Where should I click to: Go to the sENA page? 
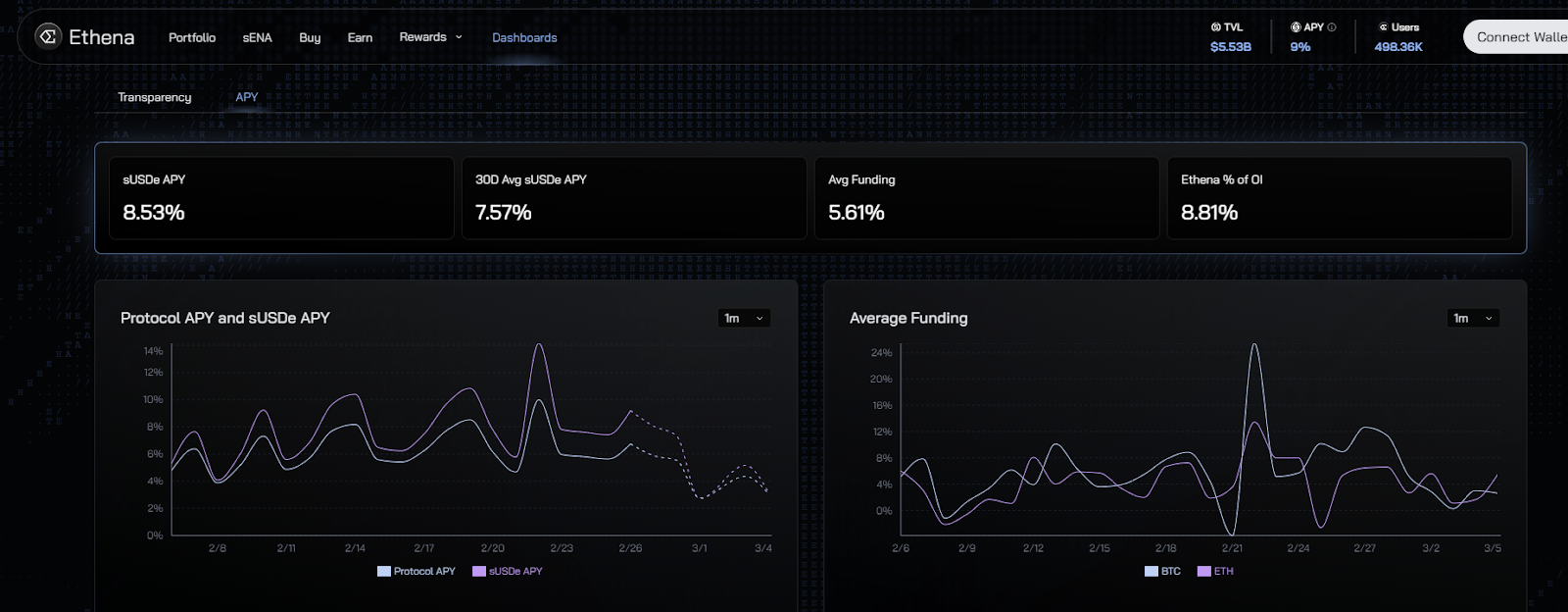click(258, 37)
